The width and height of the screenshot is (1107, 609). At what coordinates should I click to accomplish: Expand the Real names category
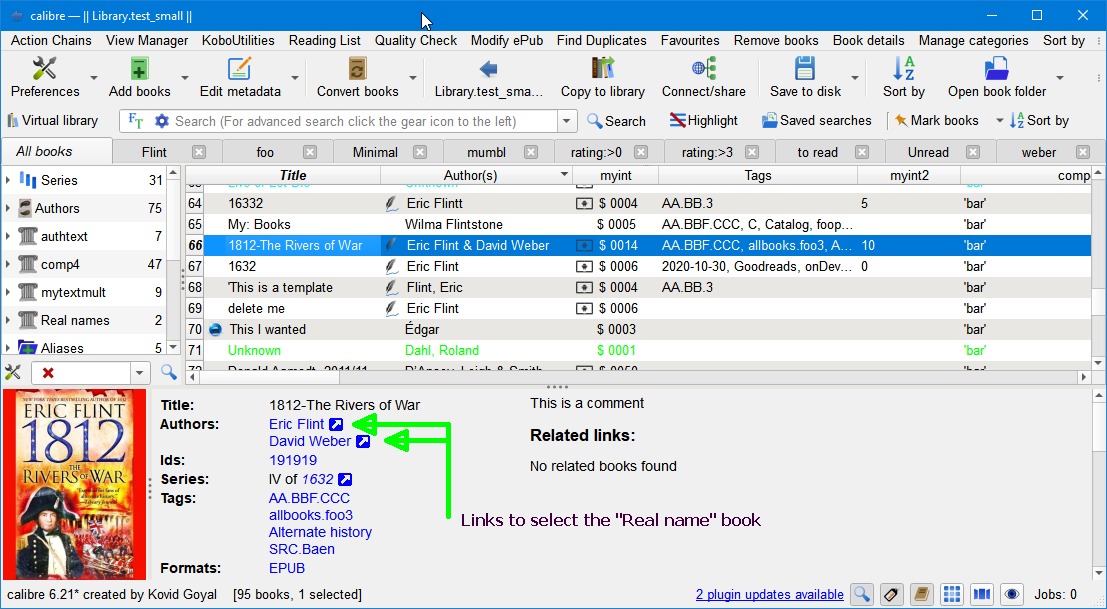coord(8,320)
